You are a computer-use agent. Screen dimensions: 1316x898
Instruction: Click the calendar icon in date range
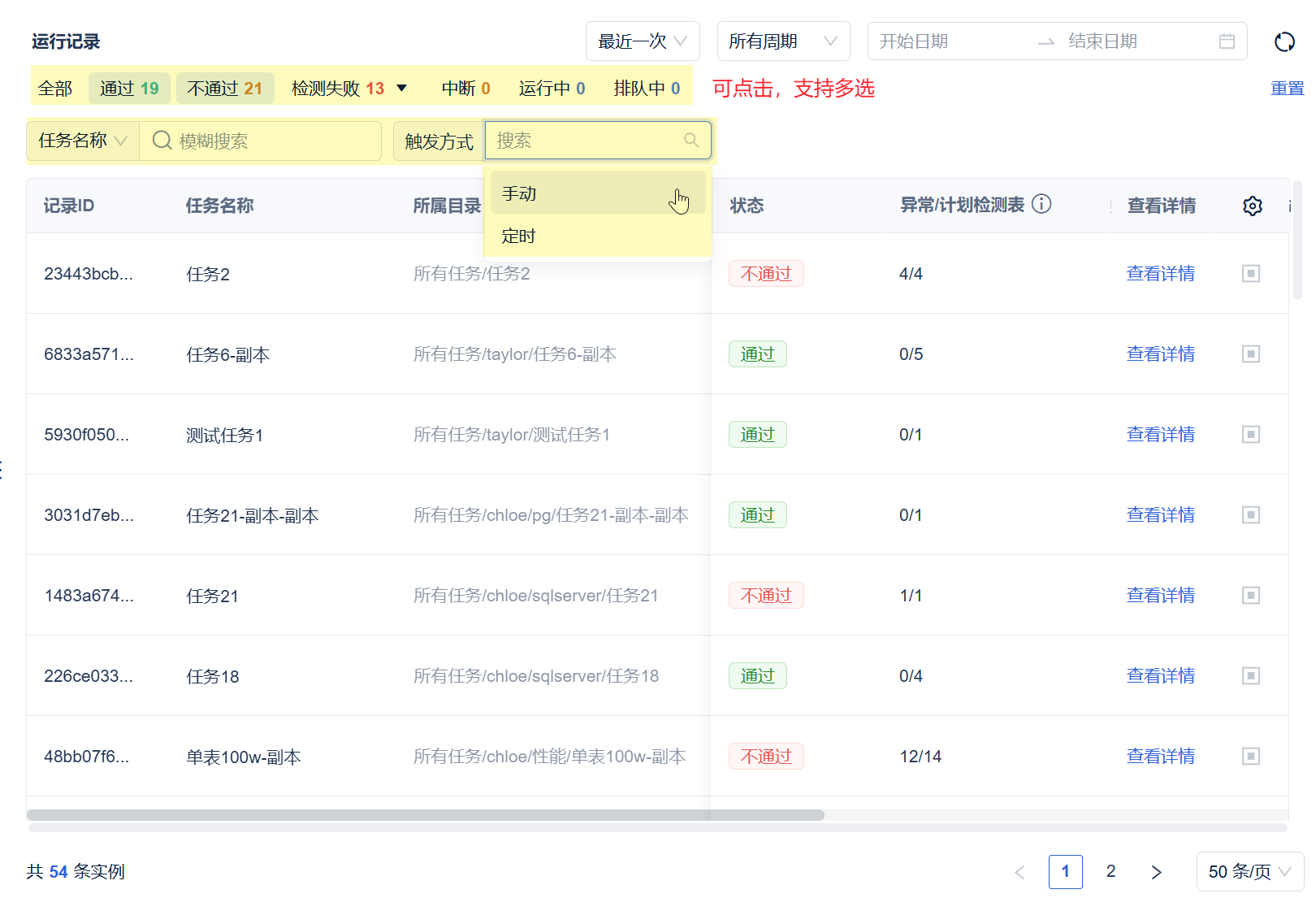tap(1227, 41)
